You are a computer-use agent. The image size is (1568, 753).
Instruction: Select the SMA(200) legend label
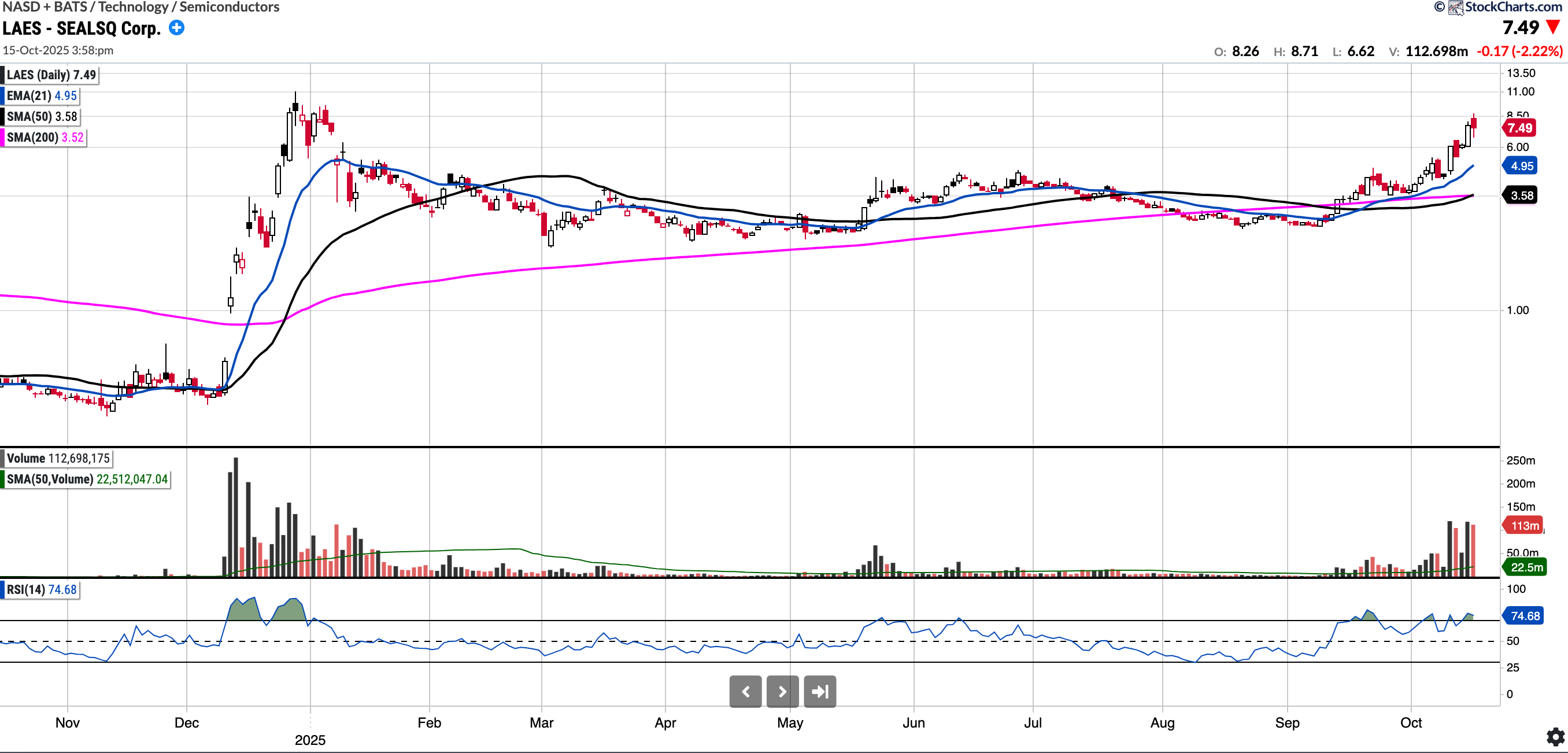(44, 137)
